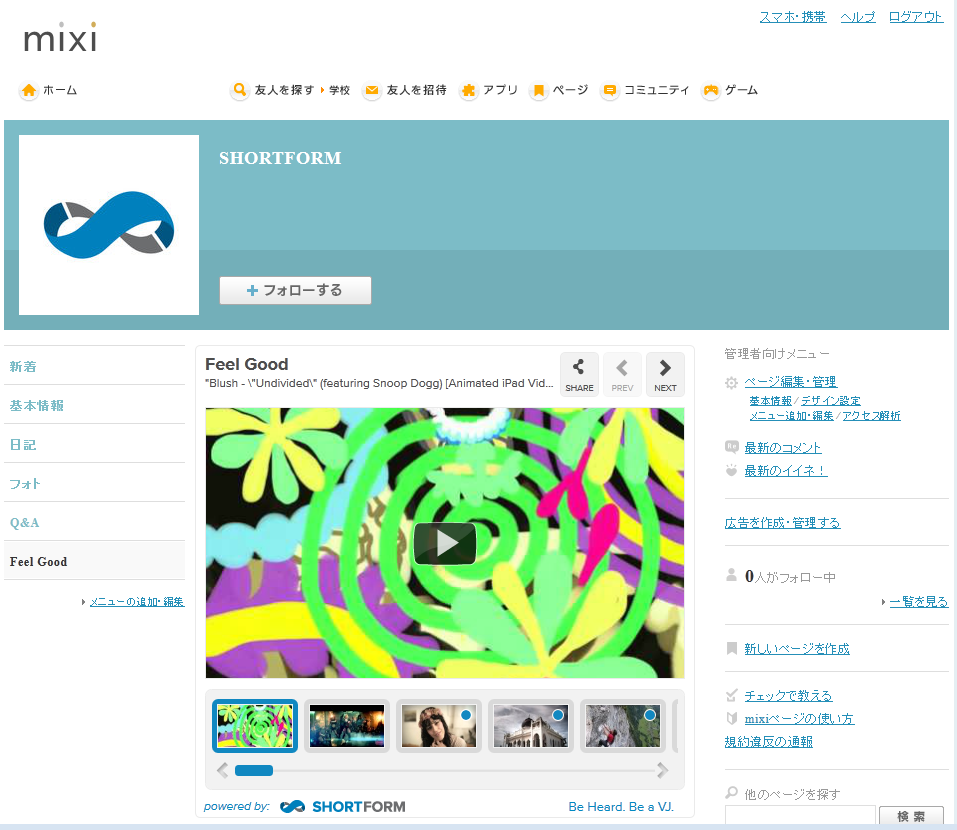The width and height of the screenshot is (957, 830).
Task: Open 新しいページを作成 link
Action: [796, 649]
